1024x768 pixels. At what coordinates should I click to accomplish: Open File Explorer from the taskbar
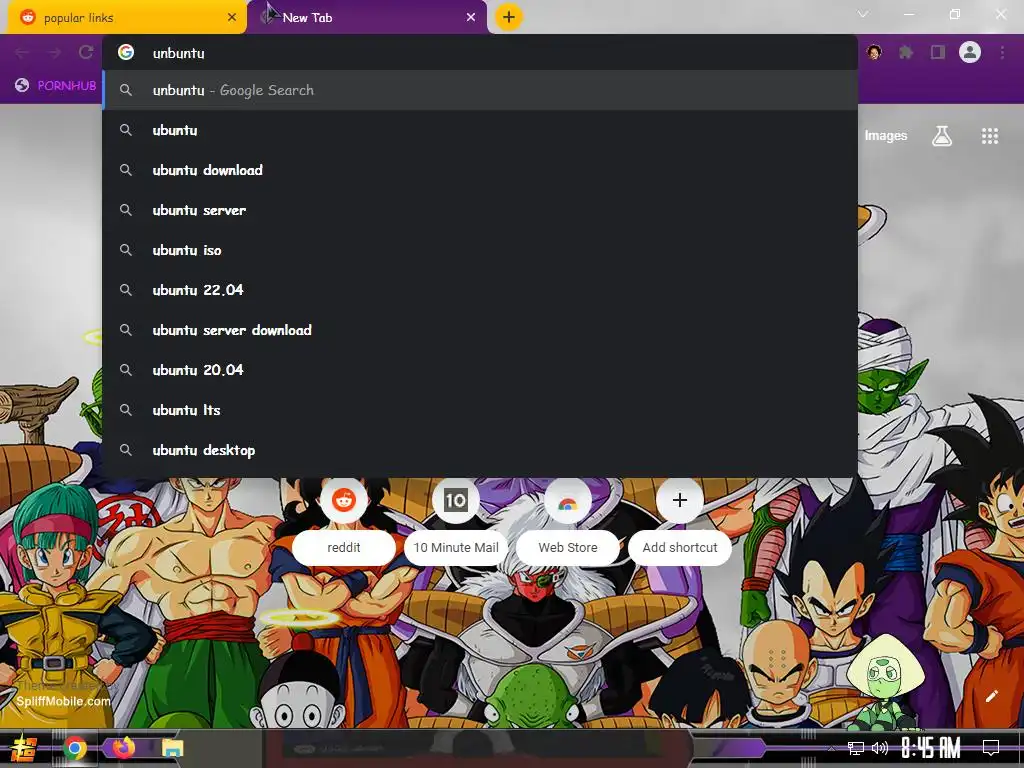pos(172,748)
